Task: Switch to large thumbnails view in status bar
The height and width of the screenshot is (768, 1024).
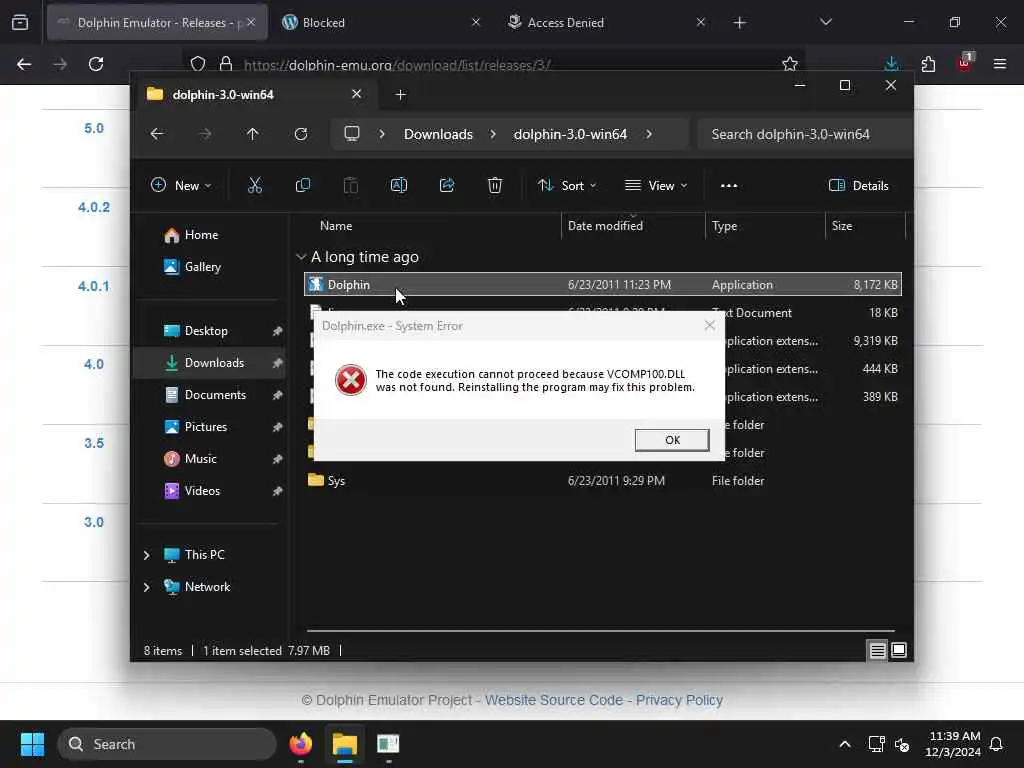Action: [899, 650]
